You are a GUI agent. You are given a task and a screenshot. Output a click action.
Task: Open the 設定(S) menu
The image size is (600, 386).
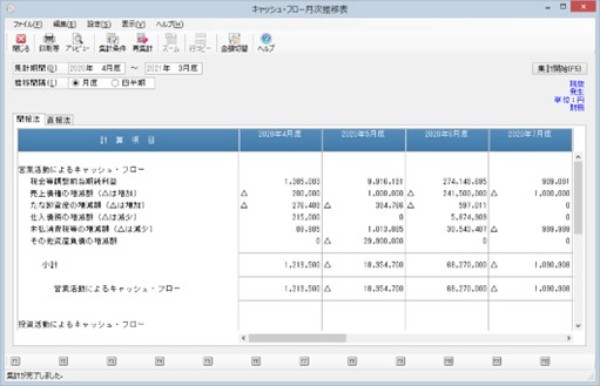coord(99,24)
